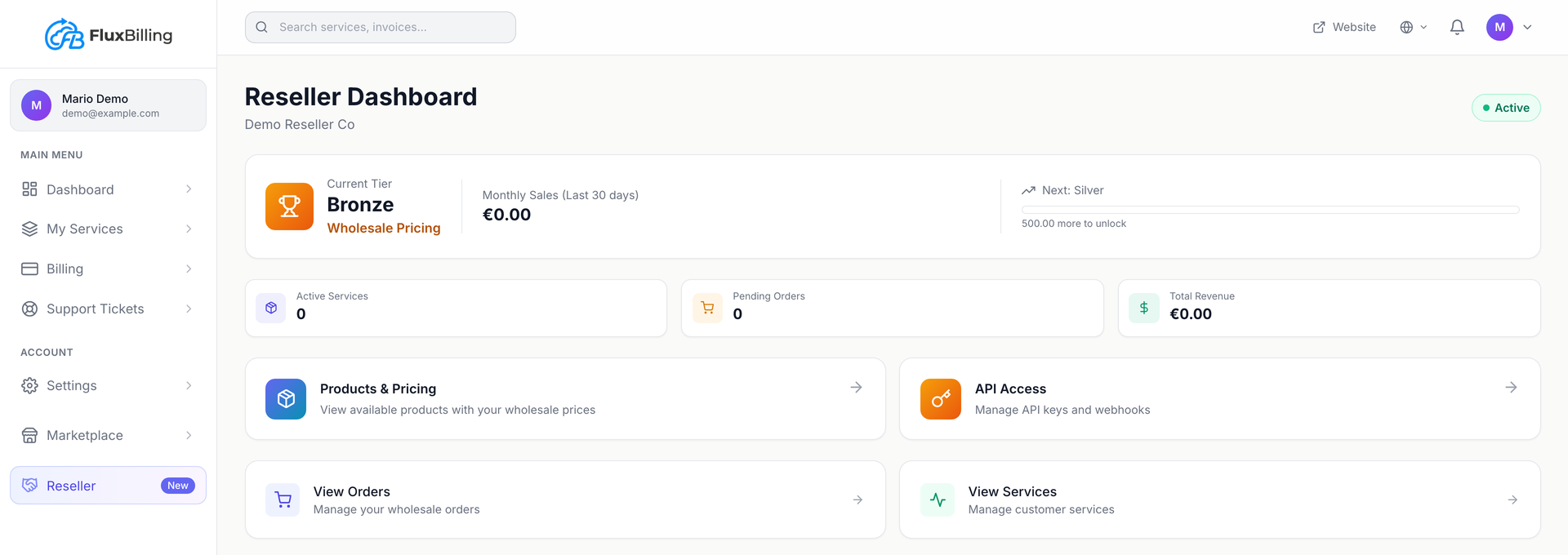Open Settings menu item
Viewport: 1568px width, 555px height.
tap(108, 385)
